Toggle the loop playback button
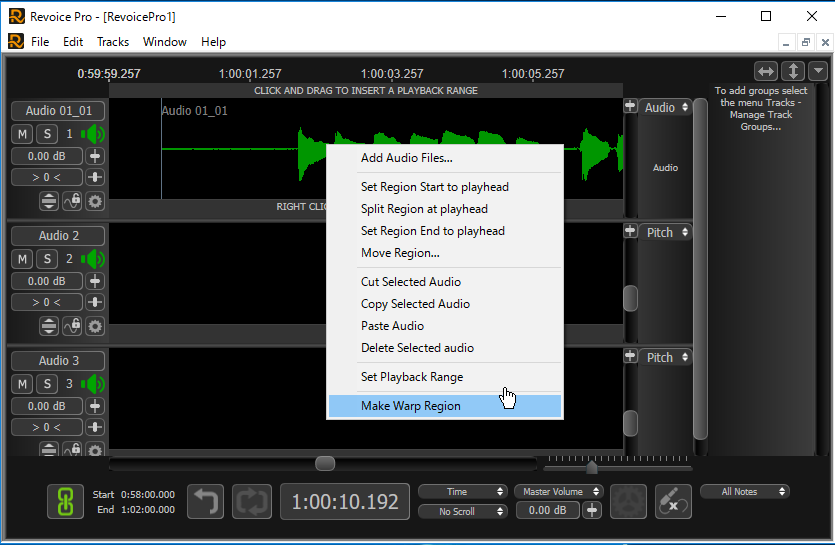The image size is (835, 545). coord(252,501)
